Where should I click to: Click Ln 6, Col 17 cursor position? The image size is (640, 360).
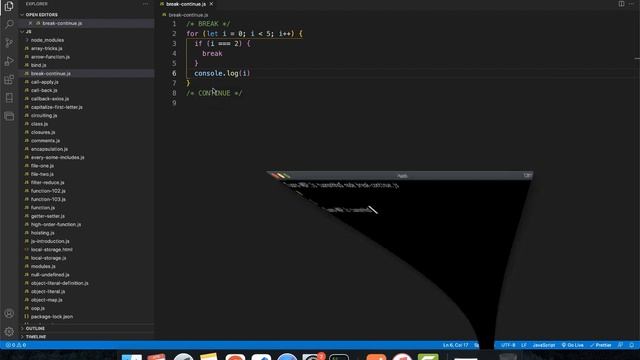(x=456, y=345)
